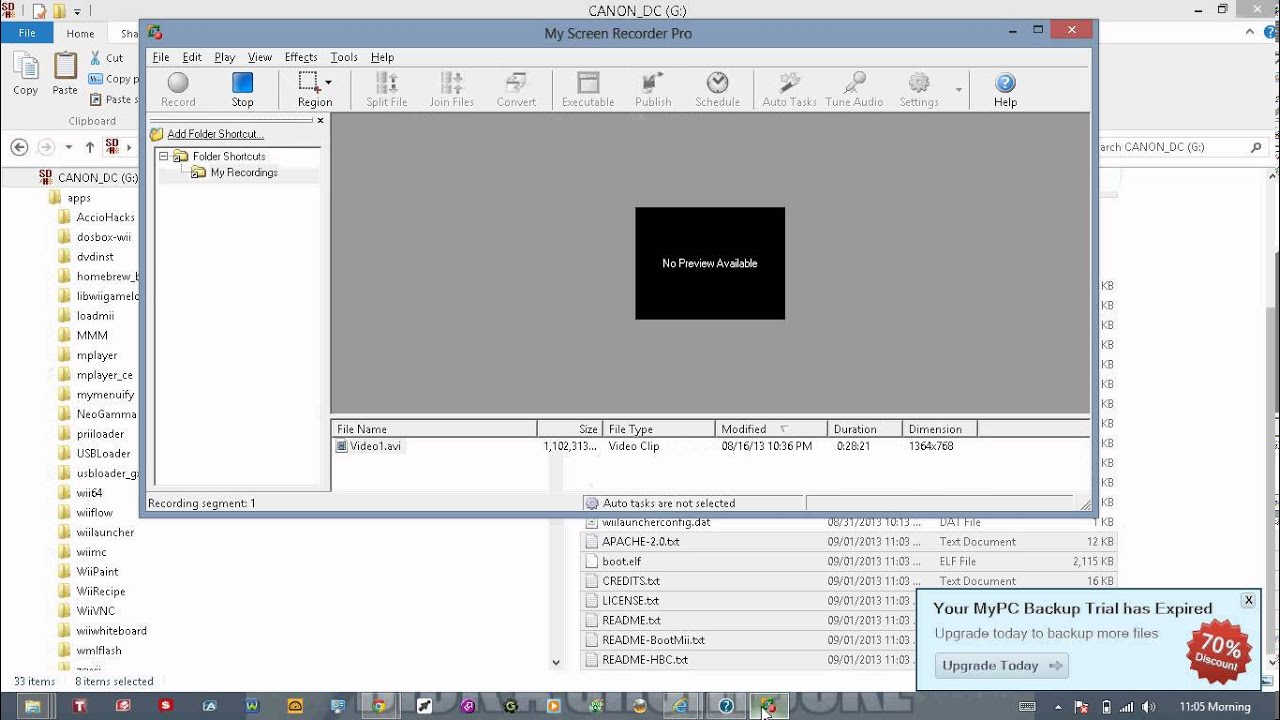Open Google Chrome from taskbar

(x=378, y=706)
